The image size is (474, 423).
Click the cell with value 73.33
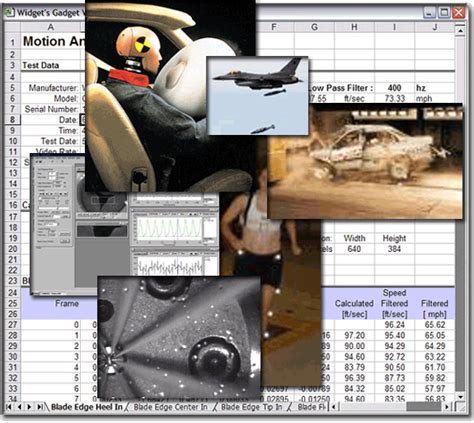click(395, 99)
